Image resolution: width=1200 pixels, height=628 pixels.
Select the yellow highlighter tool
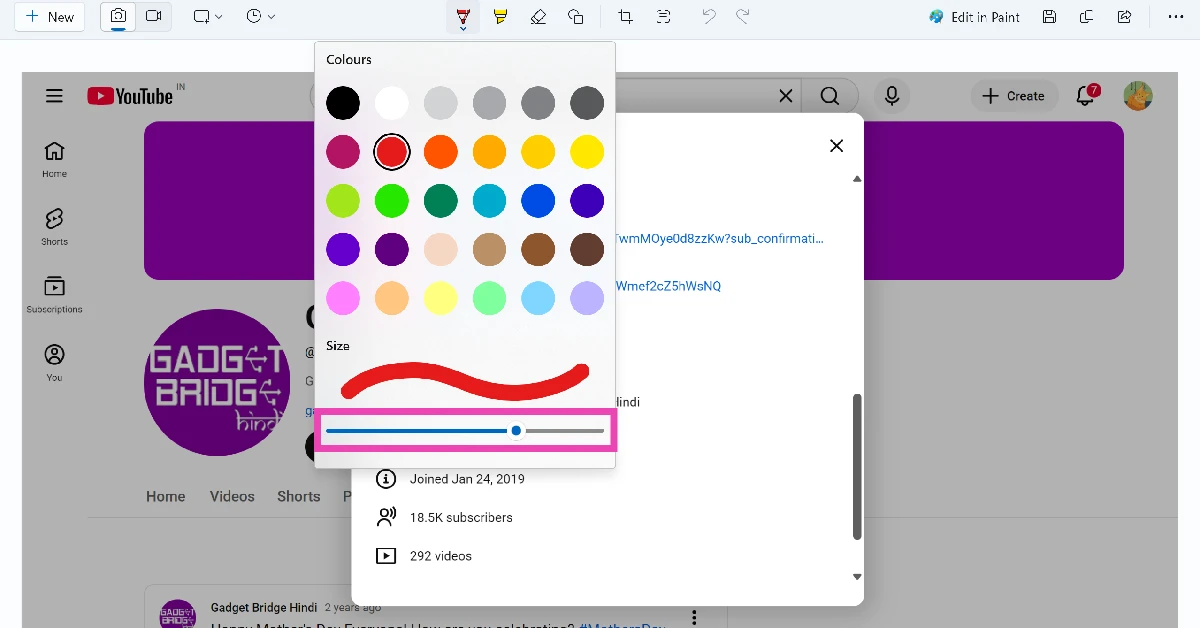[500, 16]
